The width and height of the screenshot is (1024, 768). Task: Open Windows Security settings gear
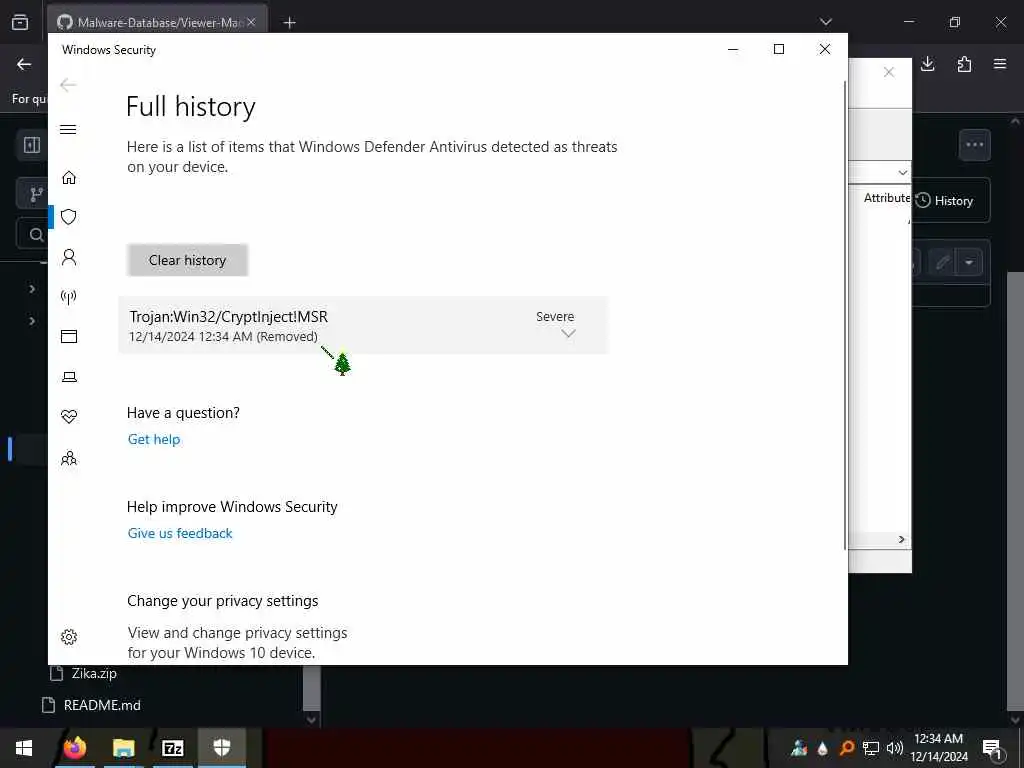(69, 637)
